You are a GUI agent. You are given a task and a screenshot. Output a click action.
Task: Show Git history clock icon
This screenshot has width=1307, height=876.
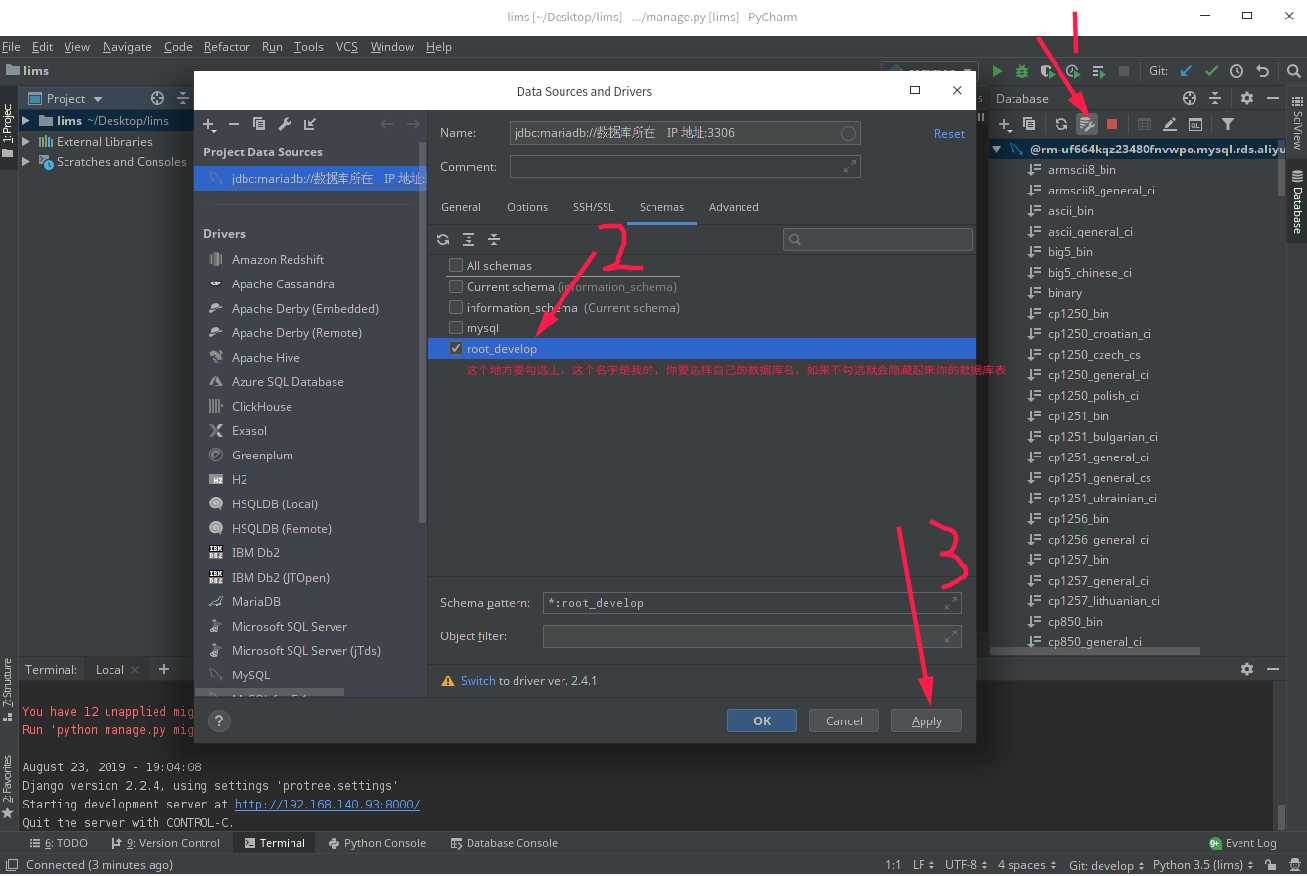click(x=1236, y=71)
